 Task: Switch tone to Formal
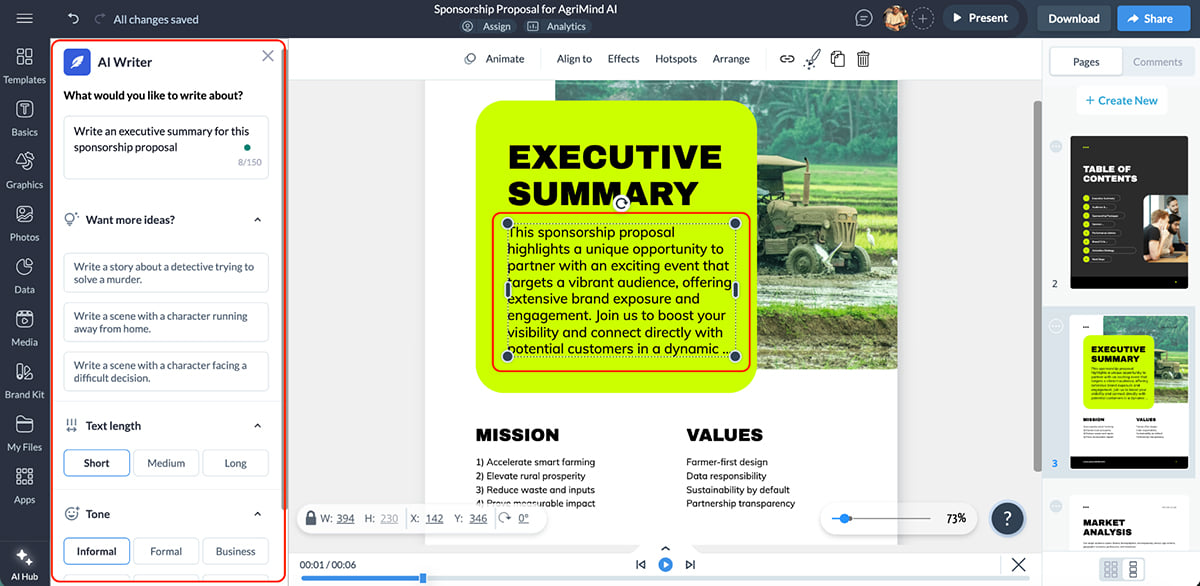[165, 551]
